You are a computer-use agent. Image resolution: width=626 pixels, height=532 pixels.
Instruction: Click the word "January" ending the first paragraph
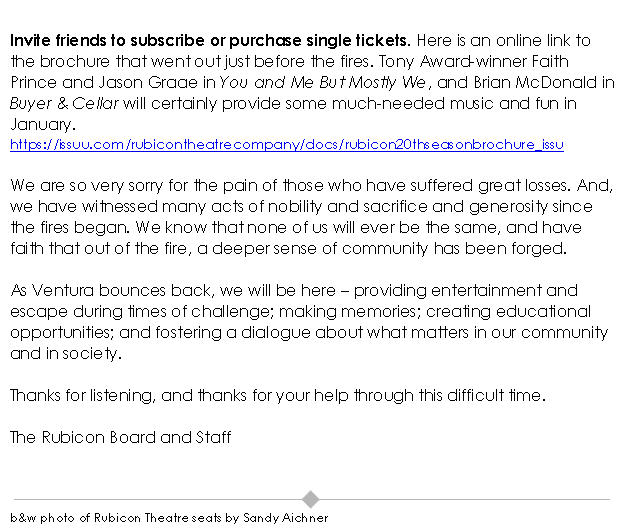pos(41,125)
